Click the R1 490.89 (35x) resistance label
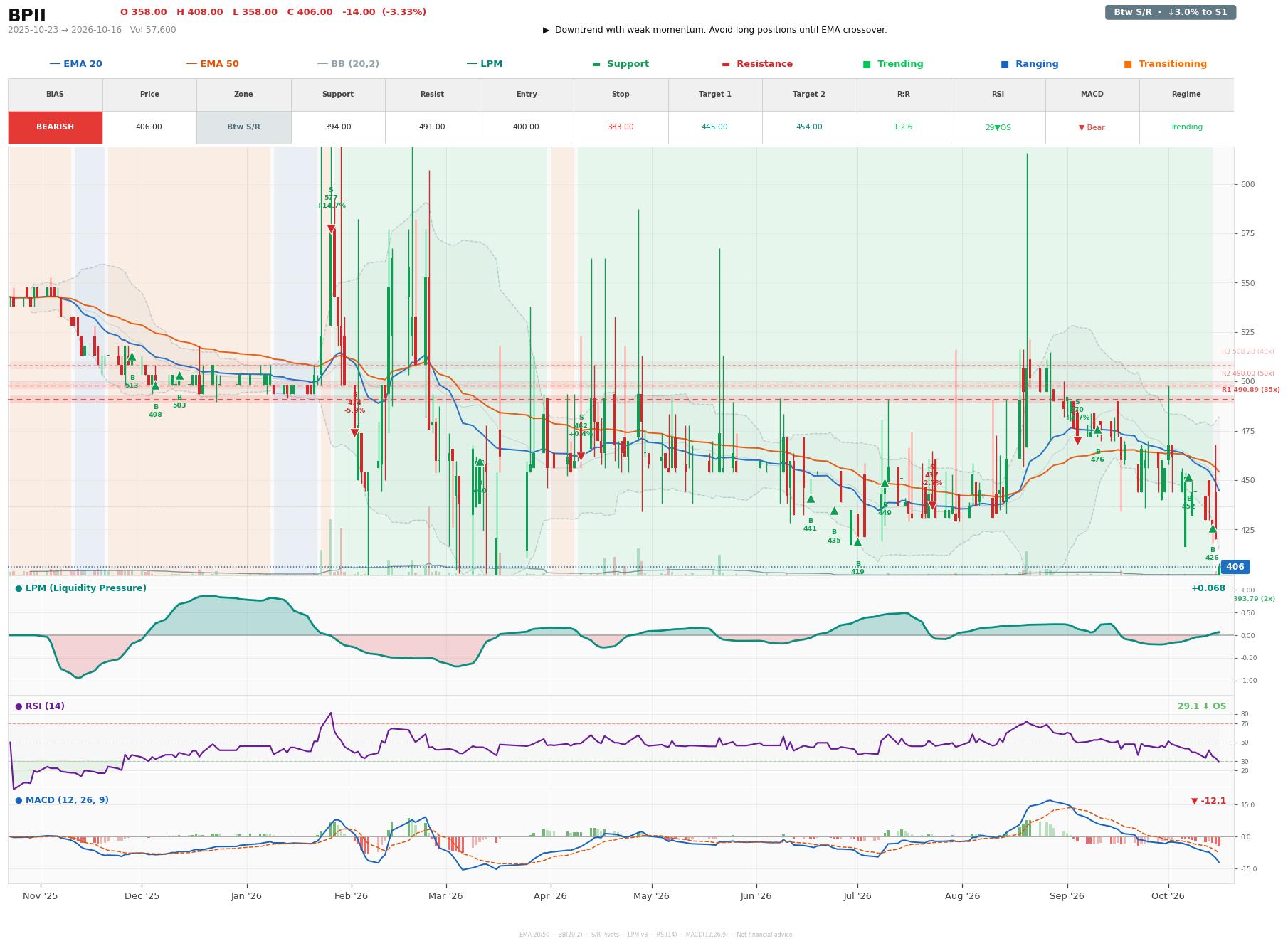1288x946 pixels. click(1251, 390)
